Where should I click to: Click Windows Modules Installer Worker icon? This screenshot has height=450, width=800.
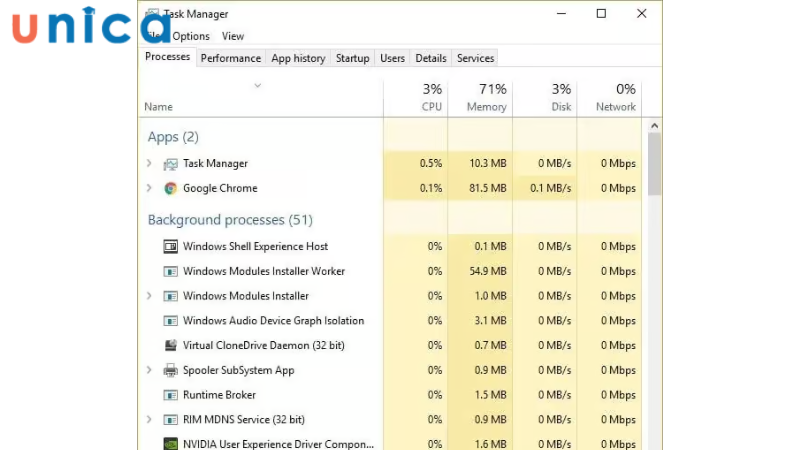pos(170,271)
